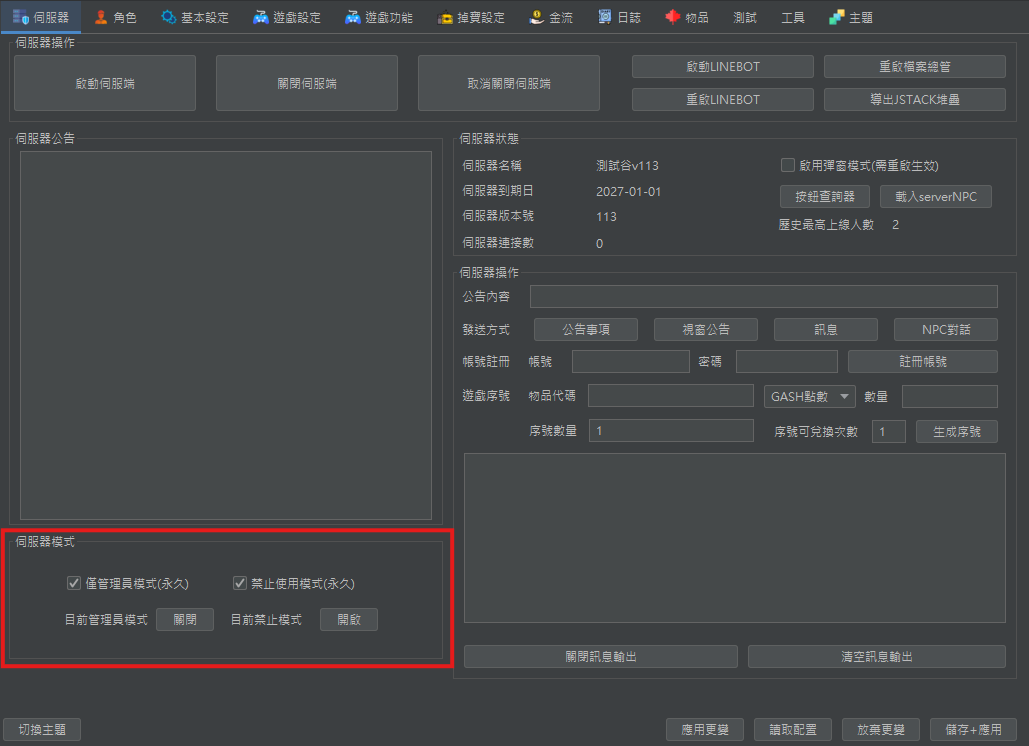1029x746 pixels.
Task: Click the 生成序號 button
Action: (957, 432)
